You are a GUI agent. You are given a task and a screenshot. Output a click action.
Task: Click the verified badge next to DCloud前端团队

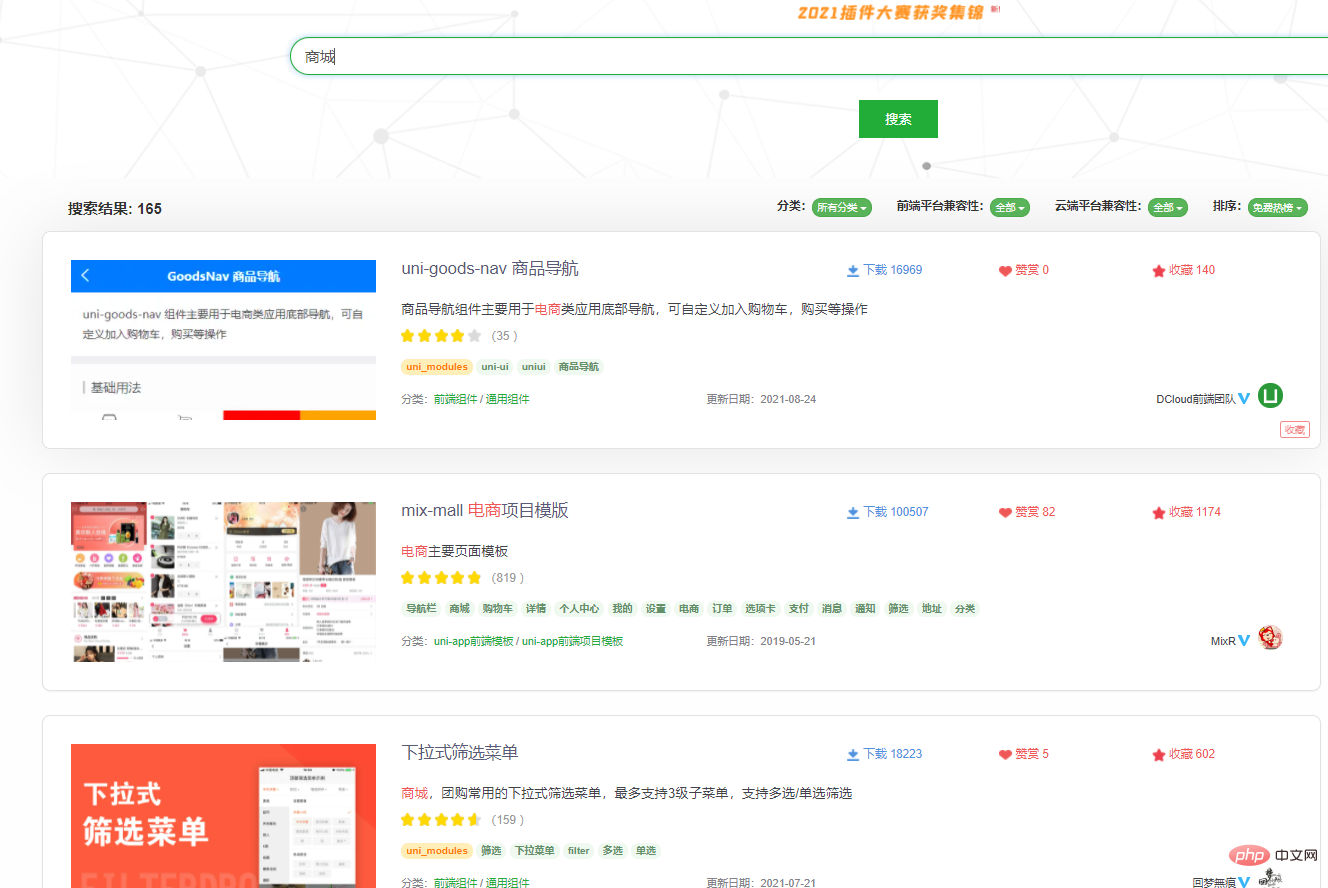[x=1244, y=398]
